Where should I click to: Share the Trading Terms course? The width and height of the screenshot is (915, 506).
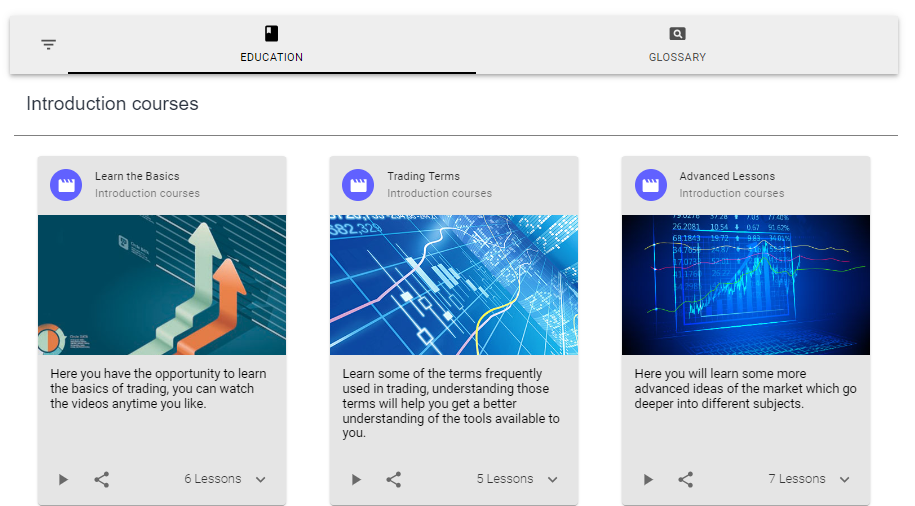point(394,480)
